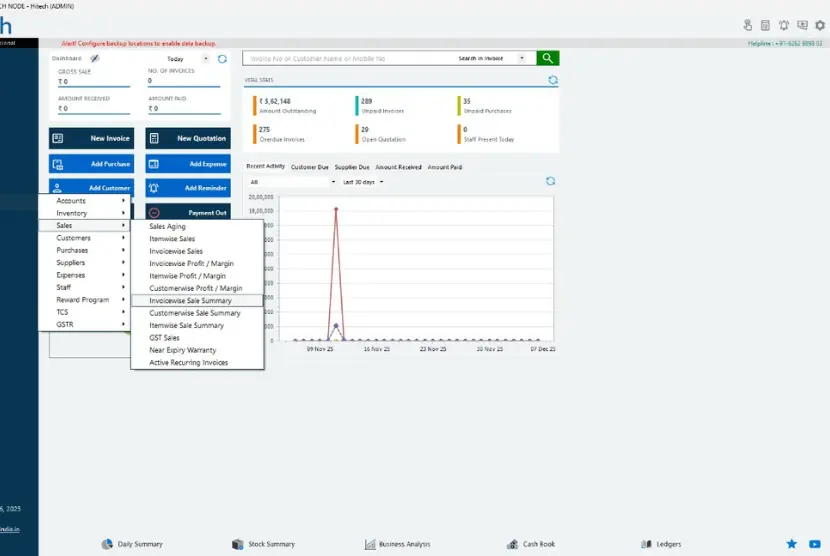830x556 pixels.
Task: Open settings via the gear icon
Action: pyautogui.click(x=820, y=25)
